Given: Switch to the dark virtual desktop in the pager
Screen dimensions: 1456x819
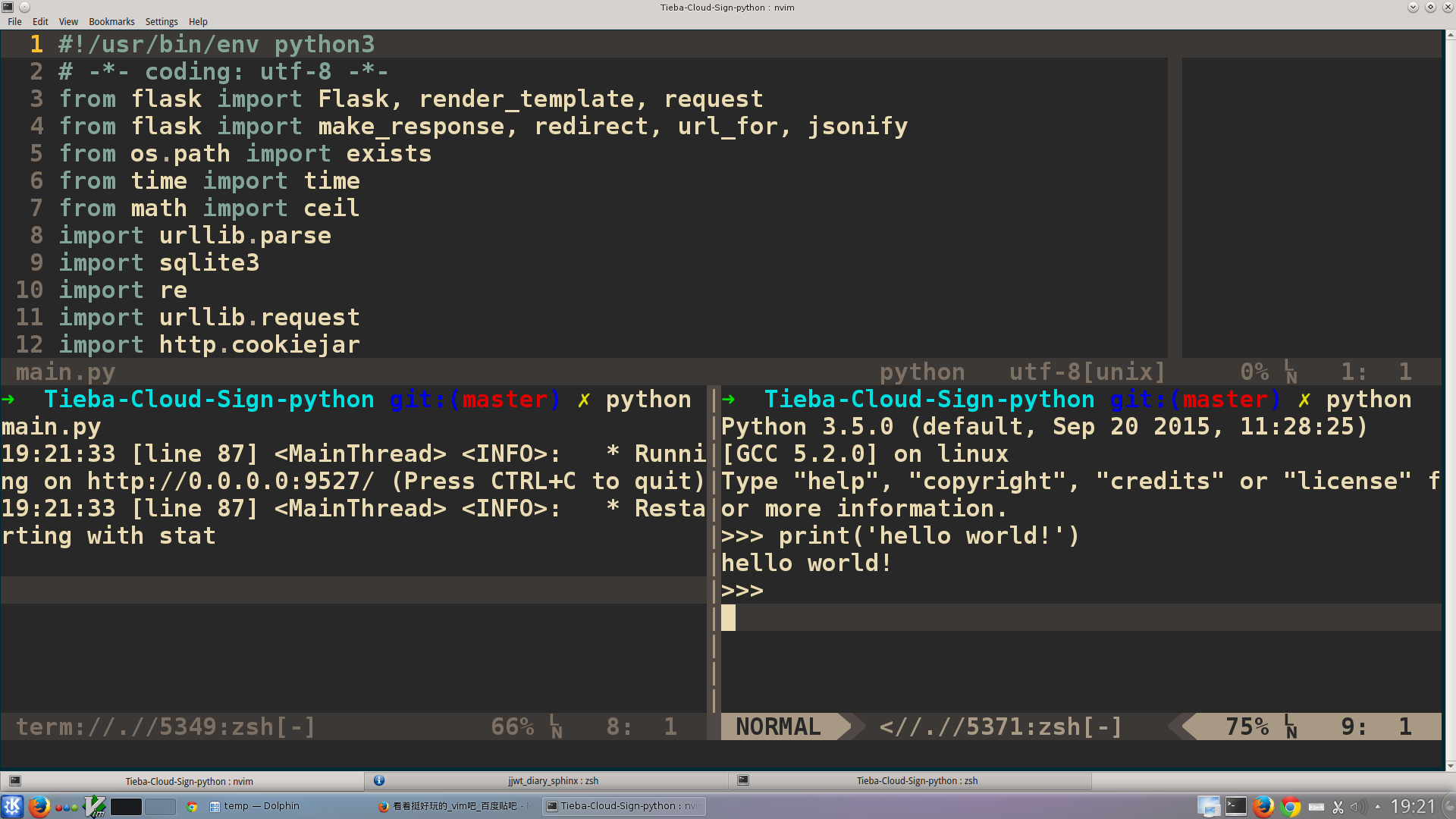Looking at the screenshot, I should pos(126,806).
